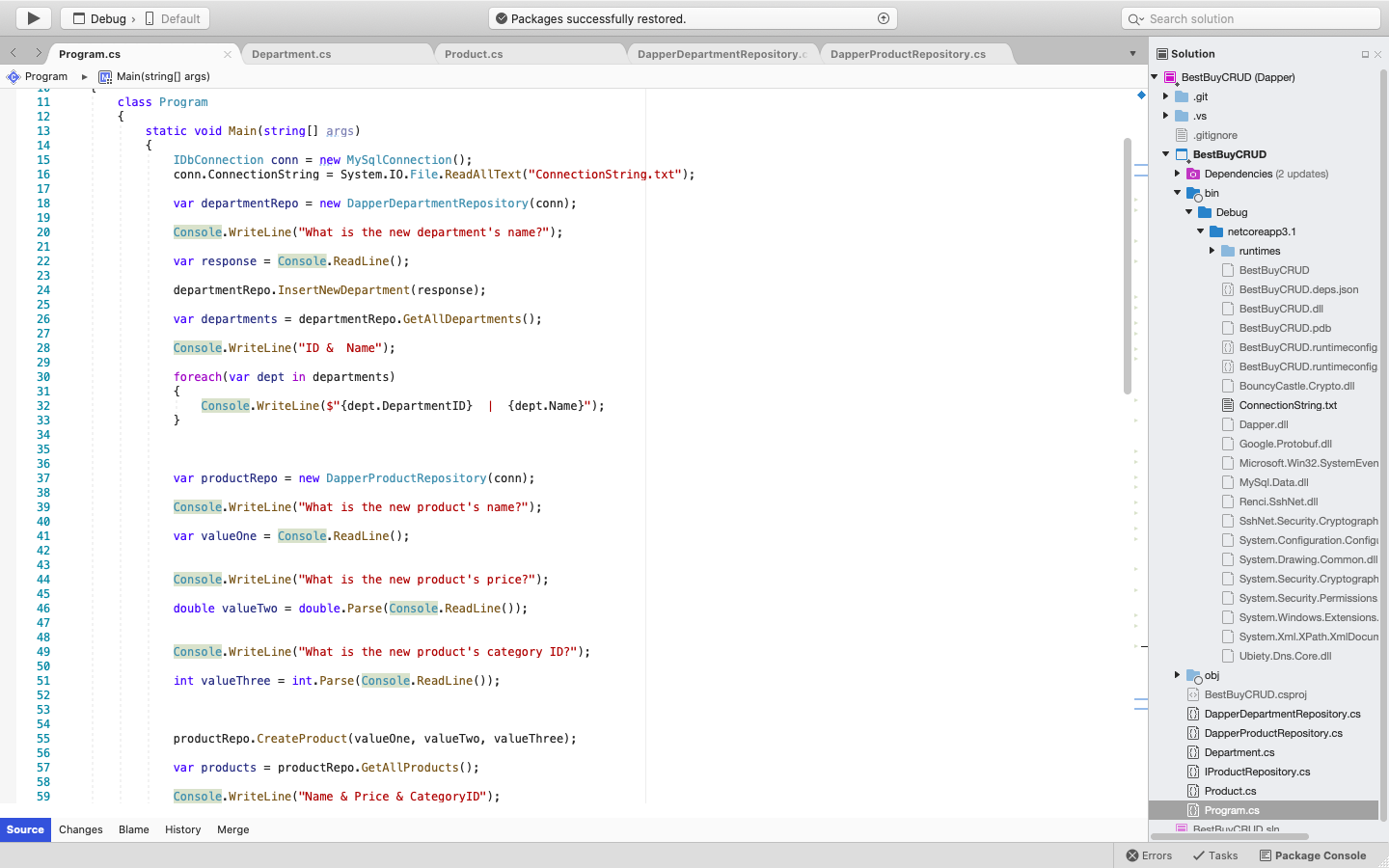Open the Blame view tab
The width and height of the screenshot is (1389, 868).
coord(133,829)
